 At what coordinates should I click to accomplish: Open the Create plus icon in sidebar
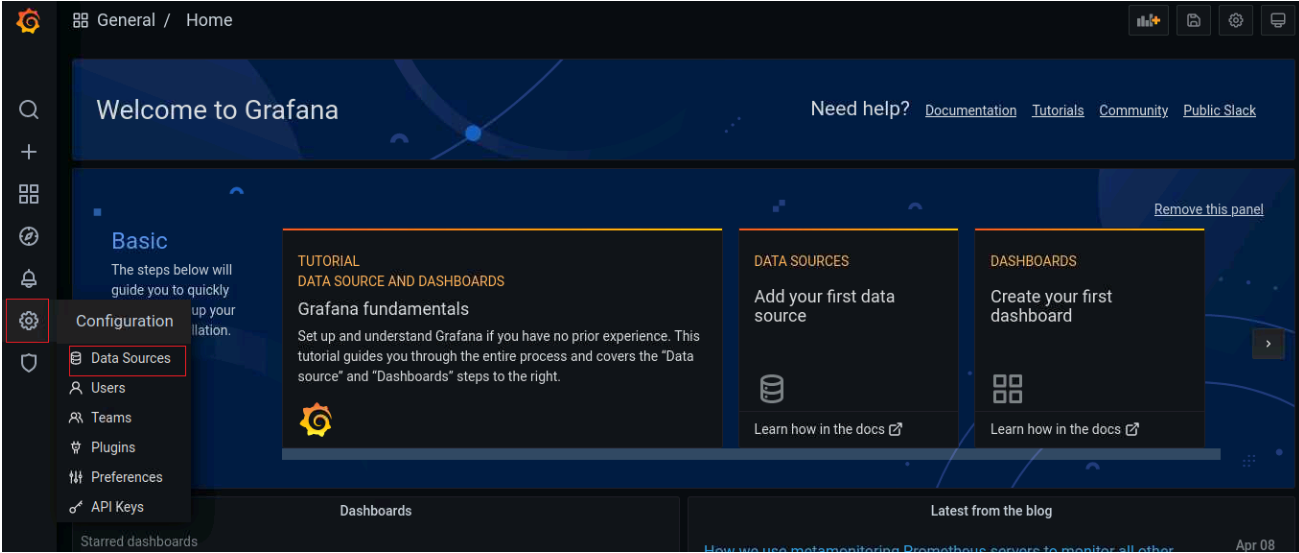(x=29, y=152)
